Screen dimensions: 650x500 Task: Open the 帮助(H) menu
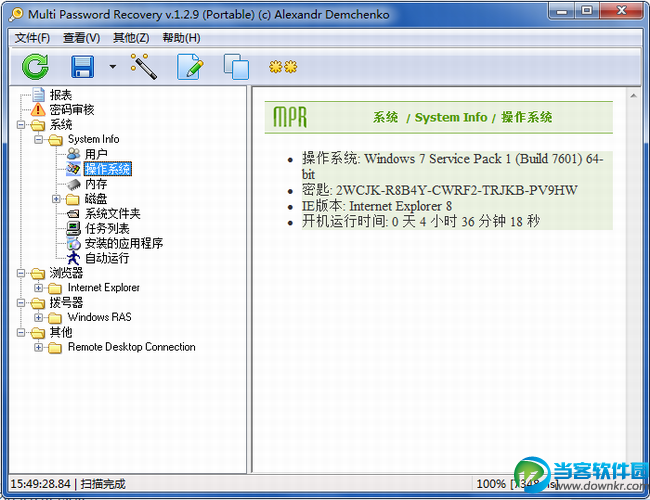[182, 38]
